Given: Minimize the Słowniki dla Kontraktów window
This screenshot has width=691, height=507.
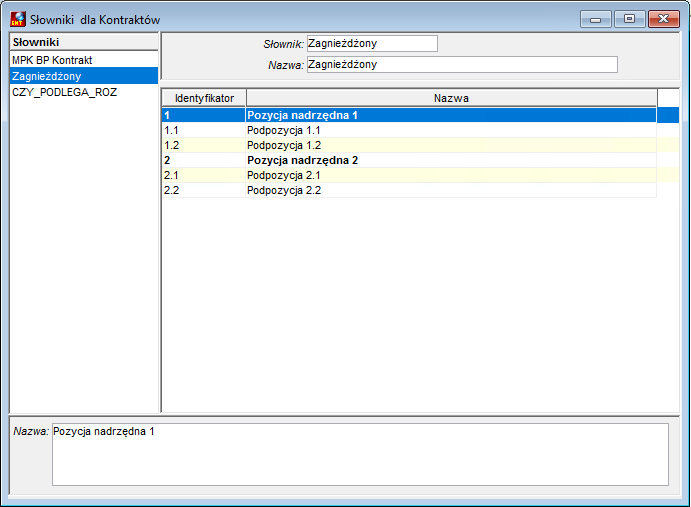Looking at the screenshot, I should pos(595,19).
